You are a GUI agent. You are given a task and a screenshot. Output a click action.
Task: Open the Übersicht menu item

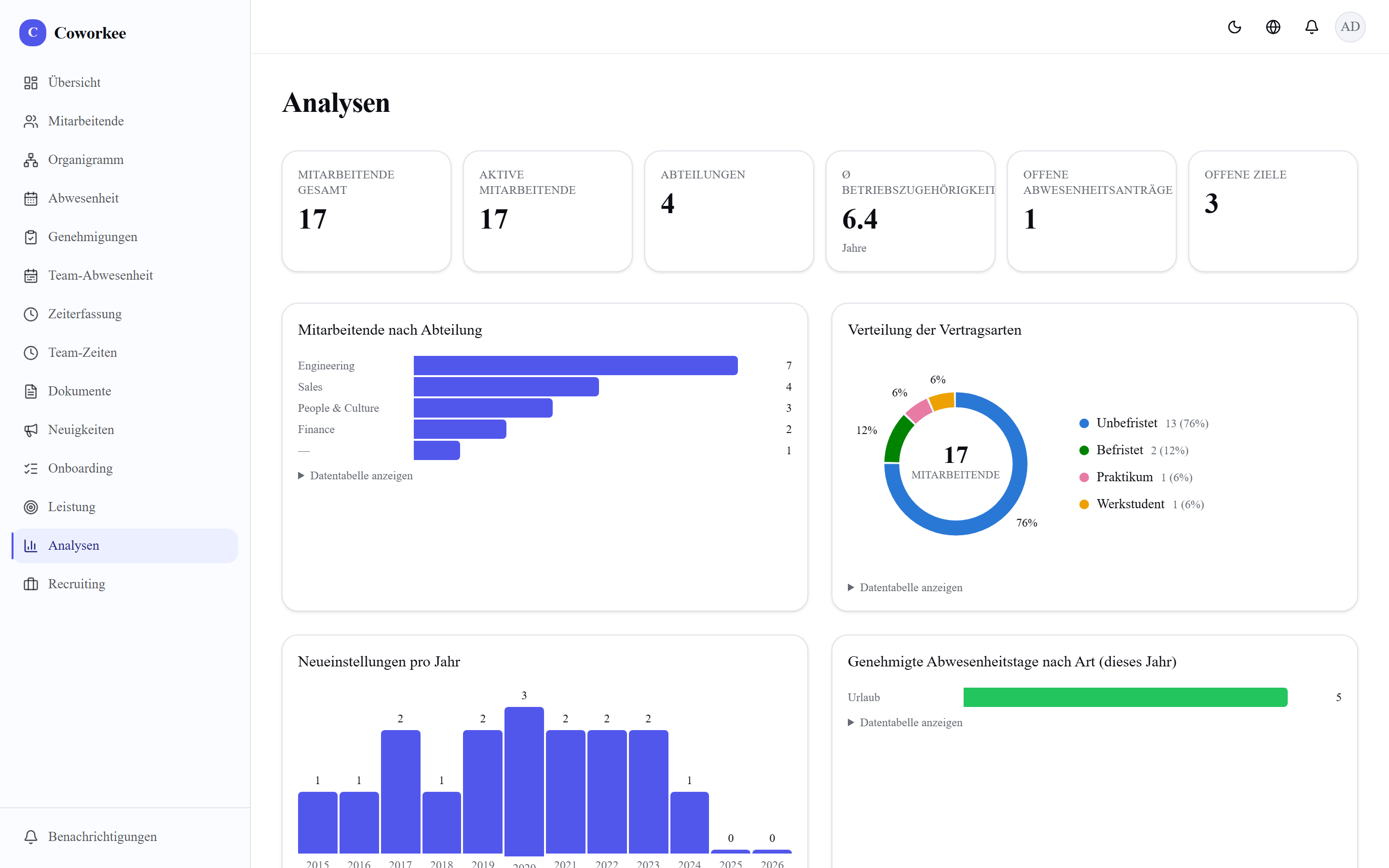point(124,82)
